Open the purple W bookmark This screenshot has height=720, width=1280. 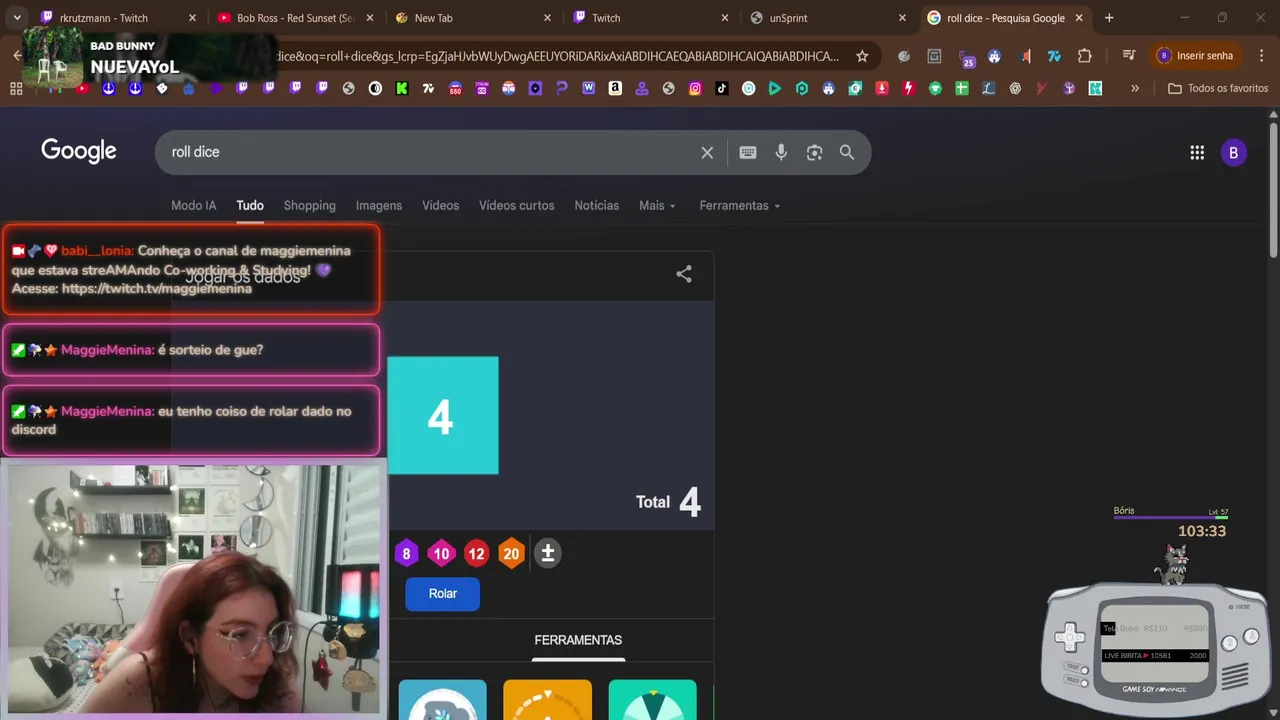pos(588,88)
